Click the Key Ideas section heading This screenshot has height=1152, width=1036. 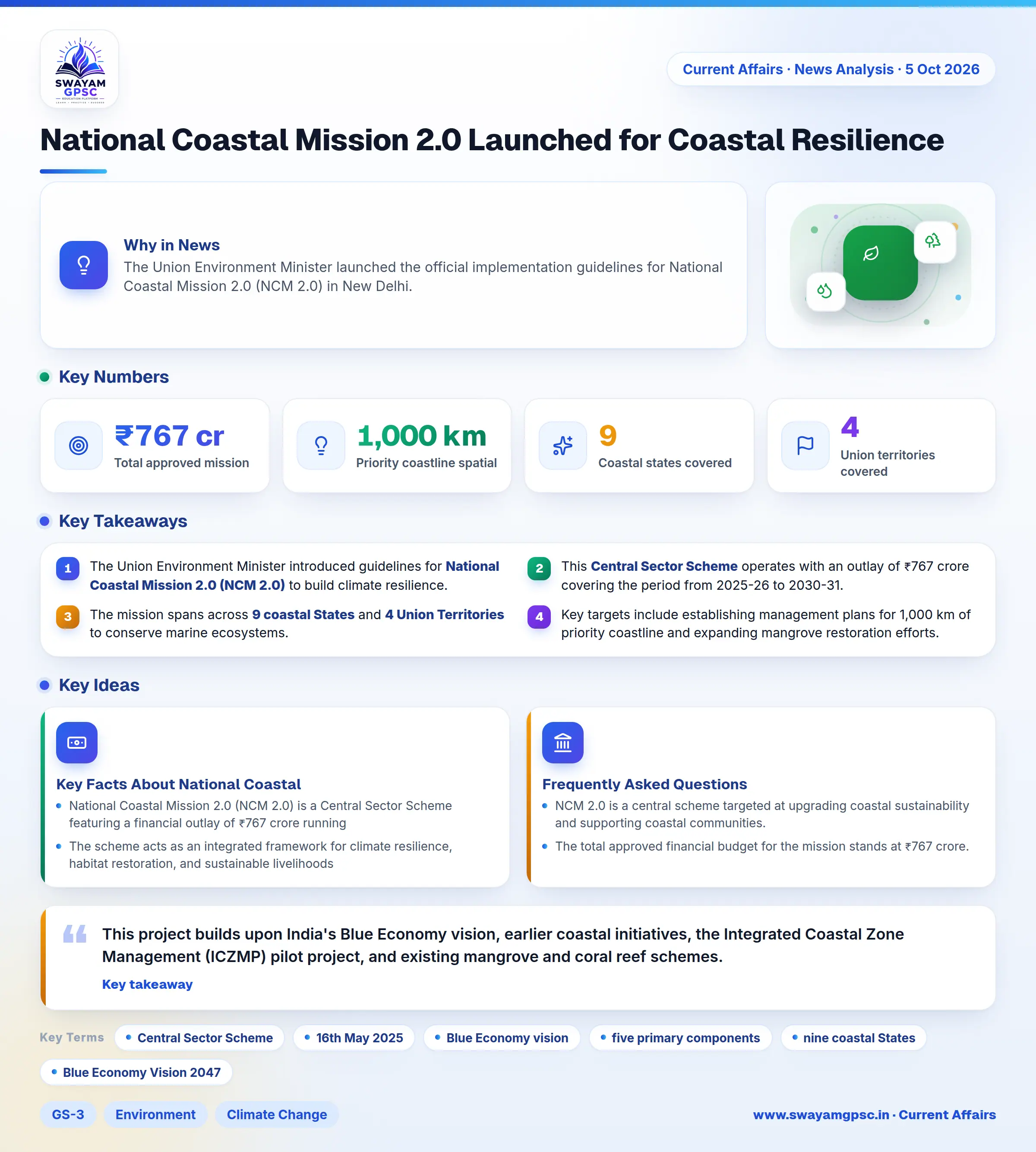point(99,685)
